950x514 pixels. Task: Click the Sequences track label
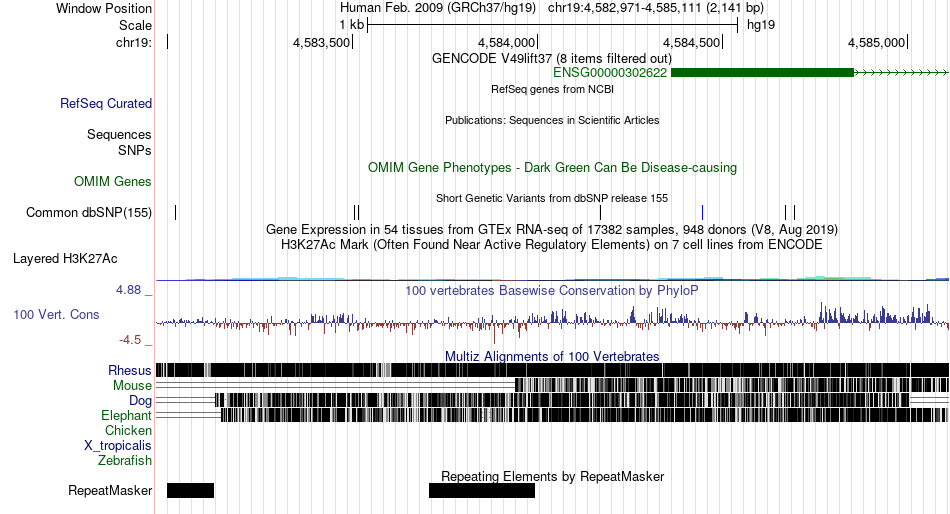tap(119, 135)
